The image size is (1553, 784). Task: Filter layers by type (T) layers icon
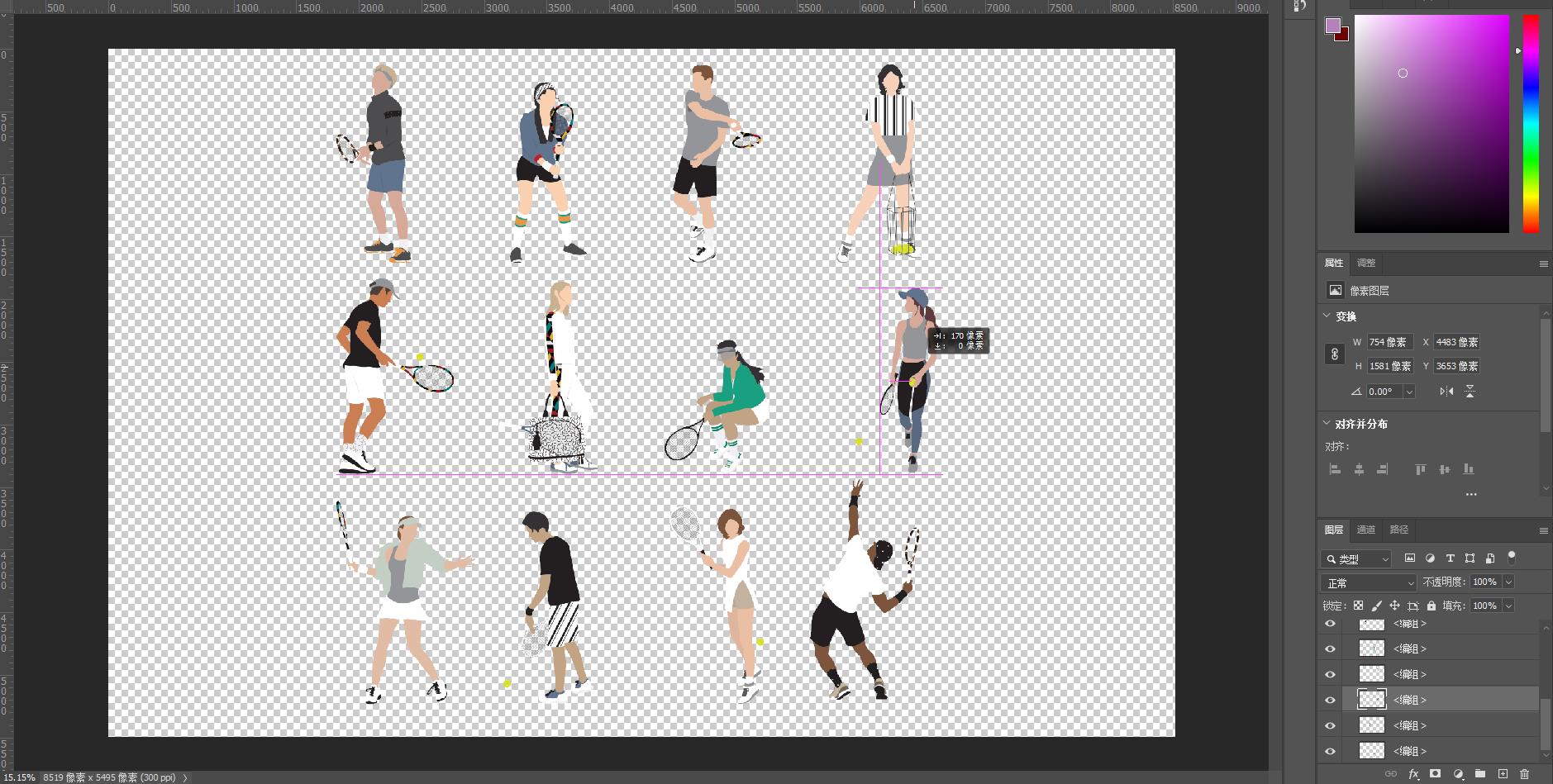point(1450,558)
